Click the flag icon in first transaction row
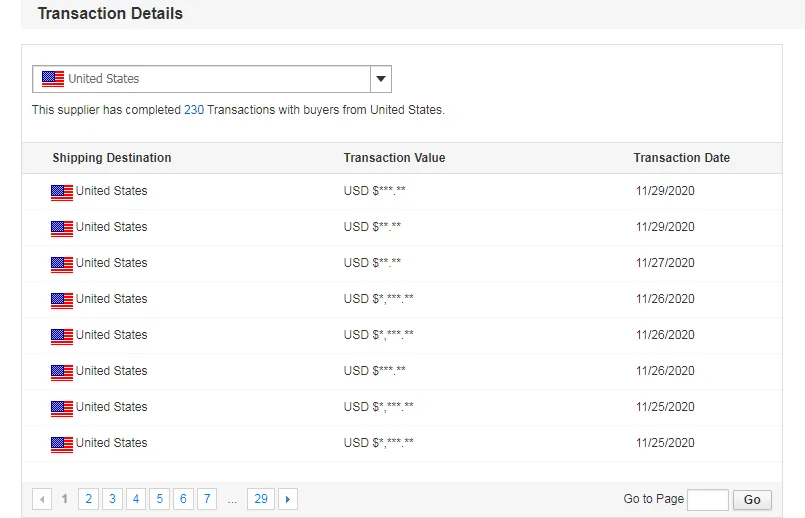This screenshot has width=805, height=518. click(x=62, y=192)
